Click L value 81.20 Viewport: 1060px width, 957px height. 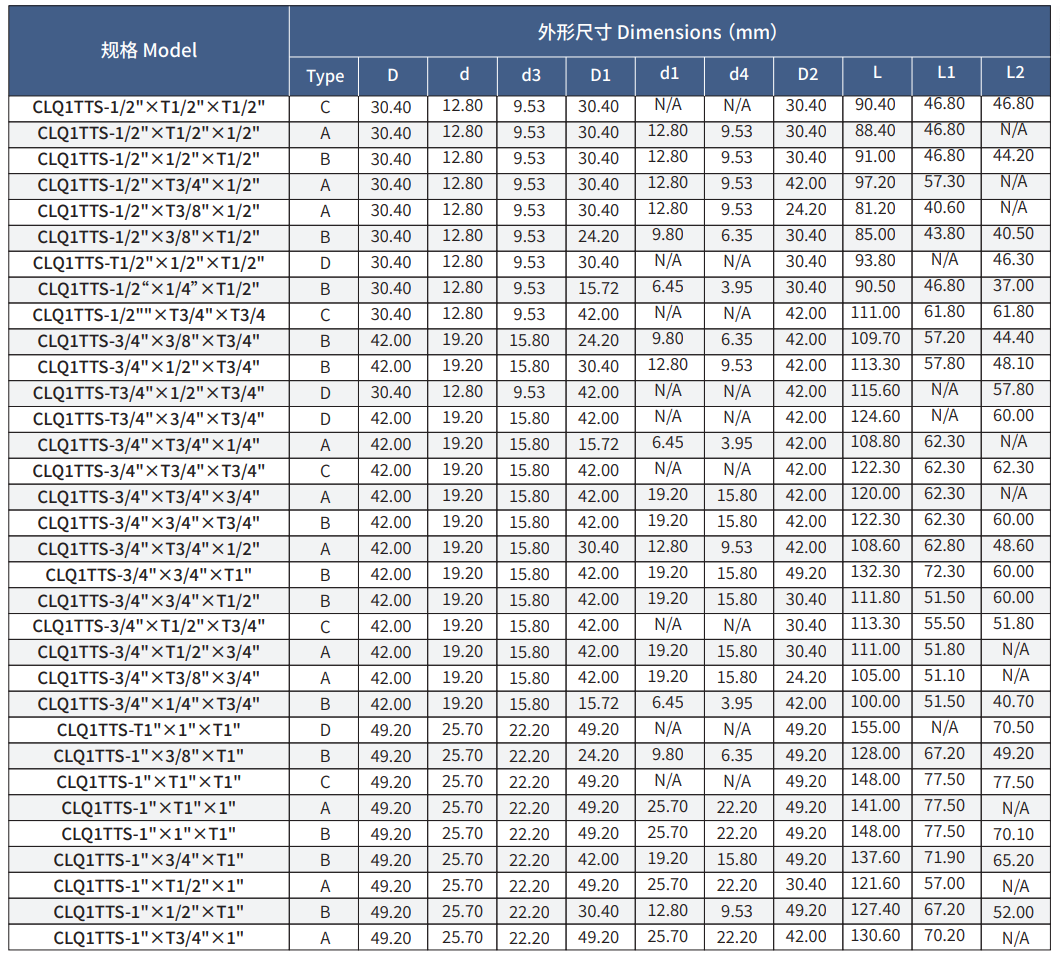click(x=875, y=209)
